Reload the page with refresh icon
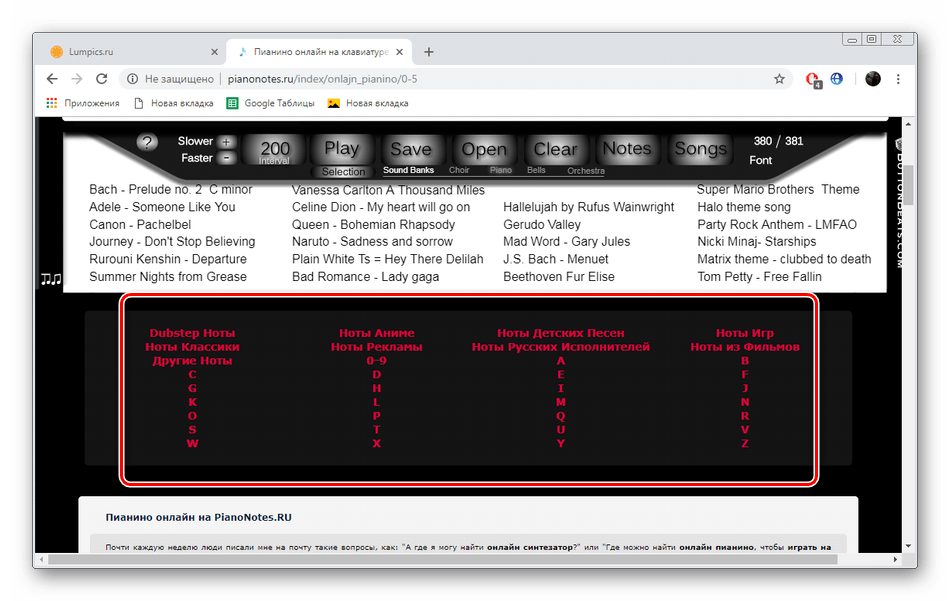 coord(102,79)
